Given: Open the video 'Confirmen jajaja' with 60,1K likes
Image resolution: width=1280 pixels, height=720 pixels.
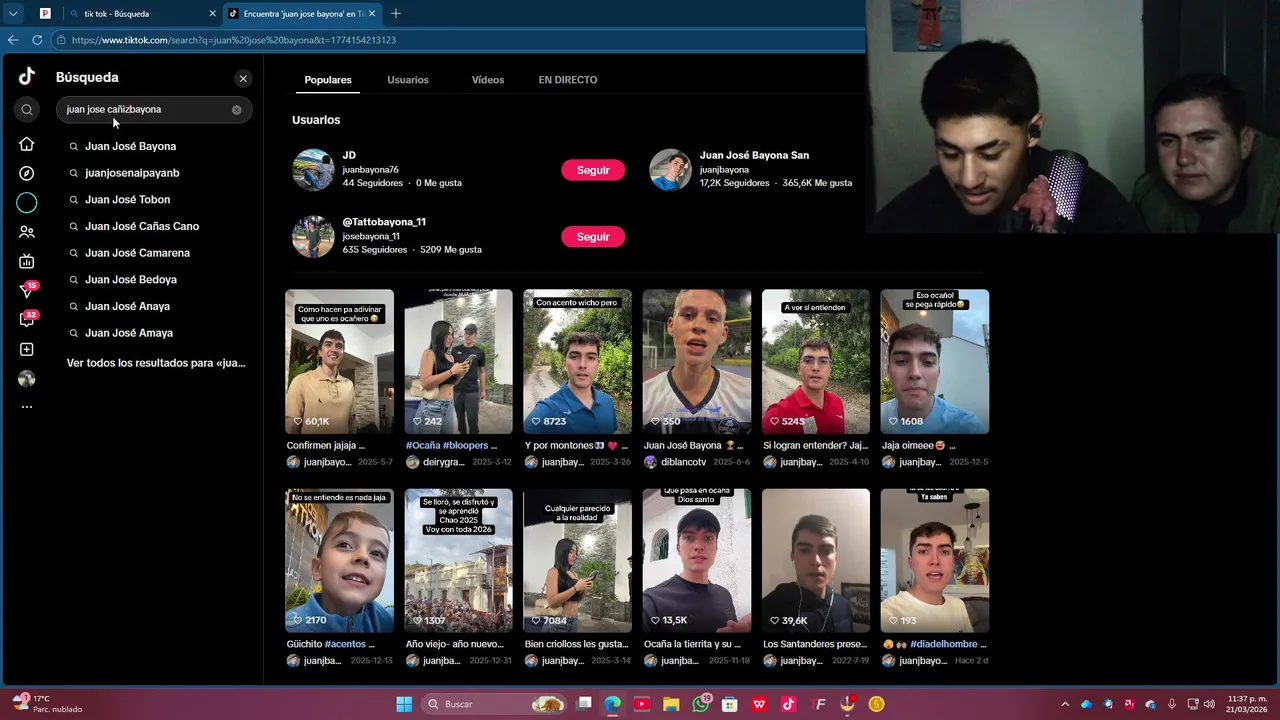Looking at the screenshot, I should [x=339, y=362].
